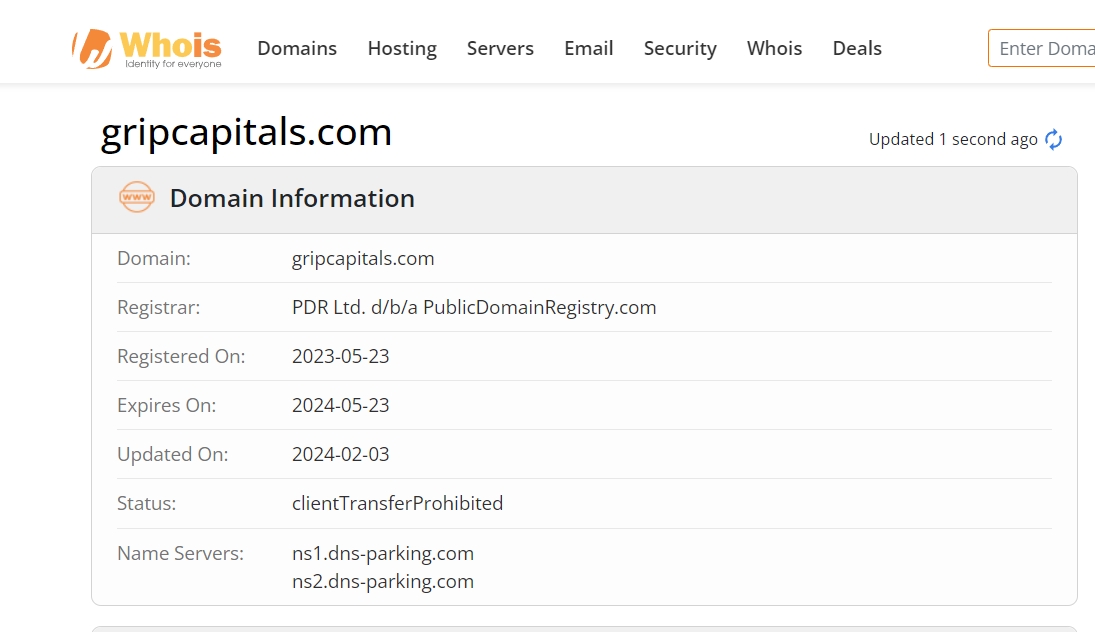Focus the Enter Domain search field

(1045, 48)
